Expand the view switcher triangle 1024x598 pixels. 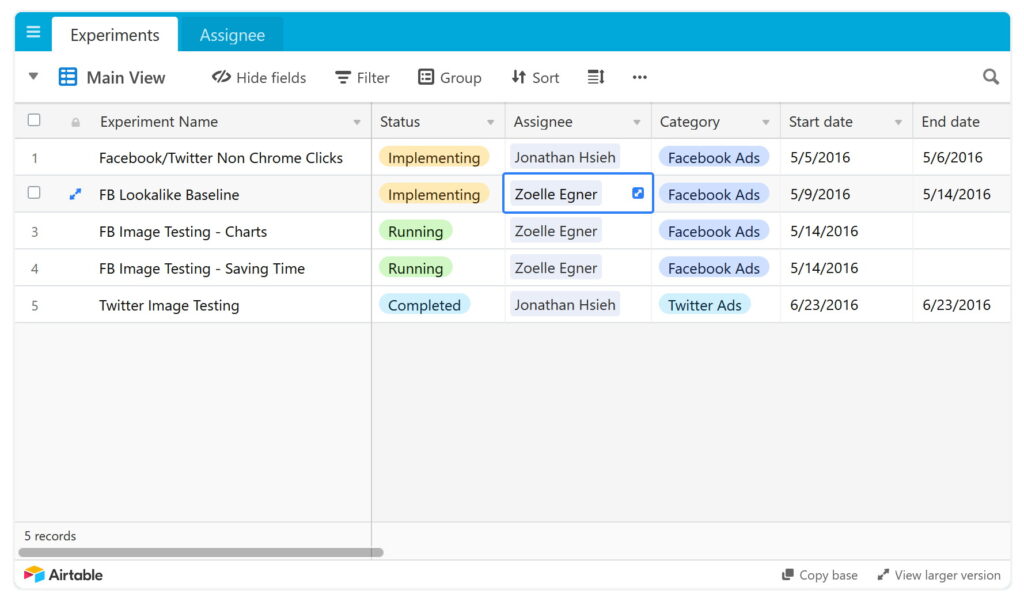coord(33,77)
